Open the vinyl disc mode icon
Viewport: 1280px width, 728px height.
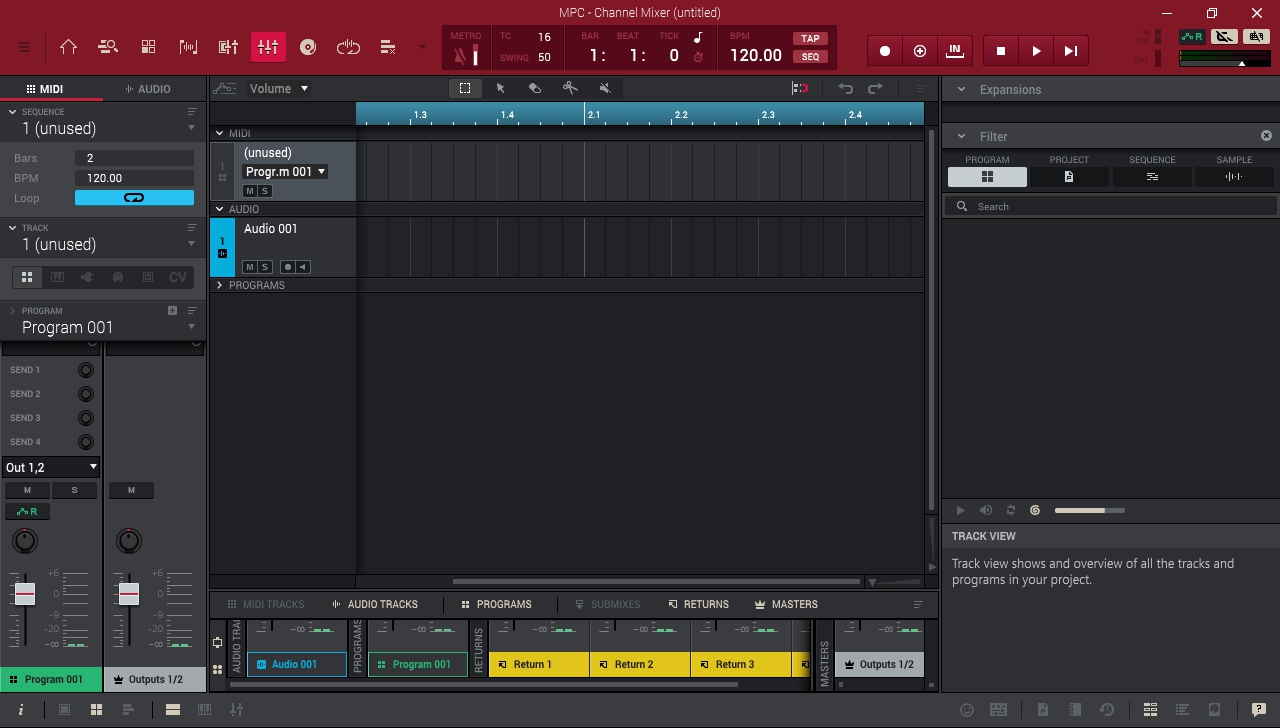tap(308, 47)
